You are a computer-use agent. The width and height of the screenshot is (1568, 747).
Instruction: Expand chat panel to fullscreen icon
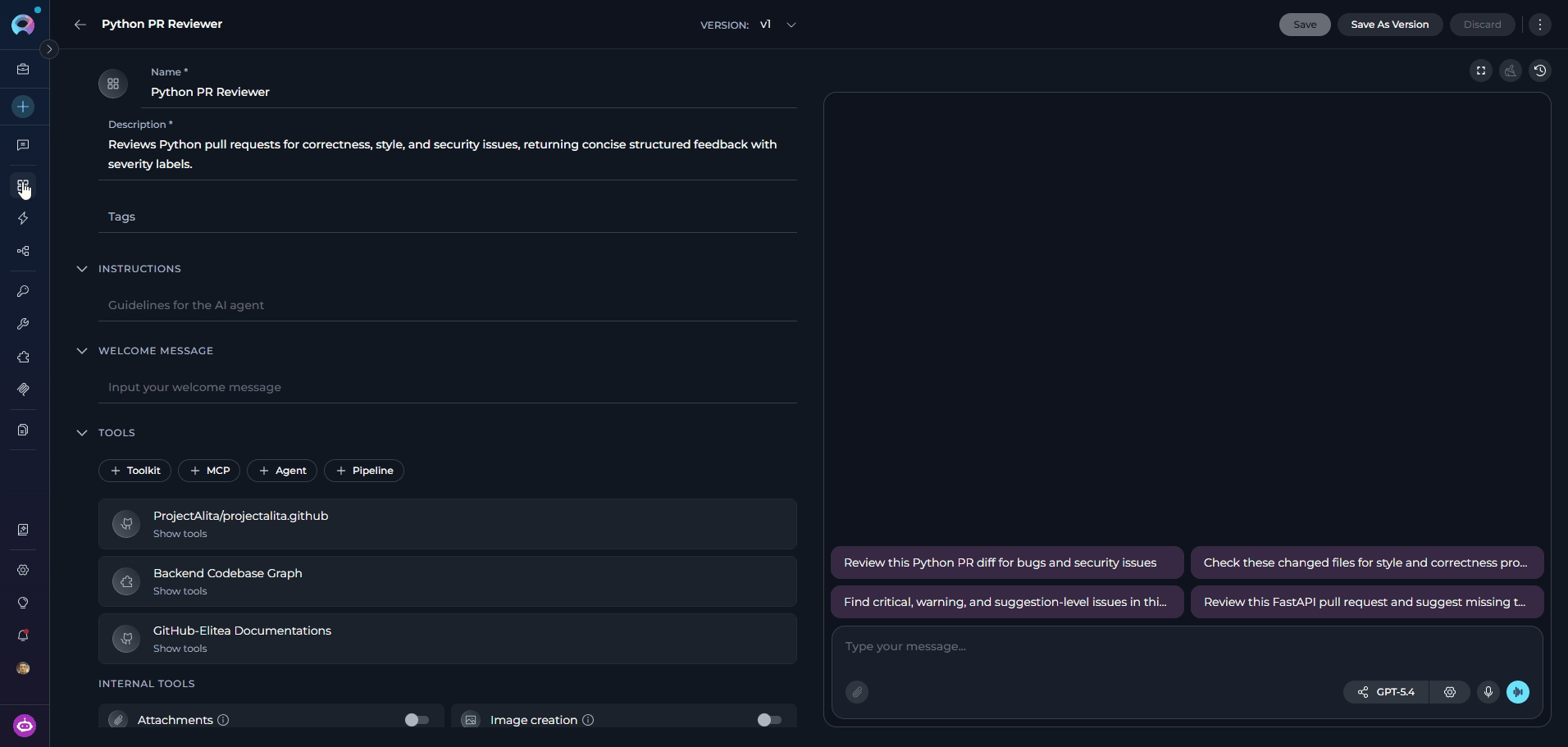pos(1481,71)
